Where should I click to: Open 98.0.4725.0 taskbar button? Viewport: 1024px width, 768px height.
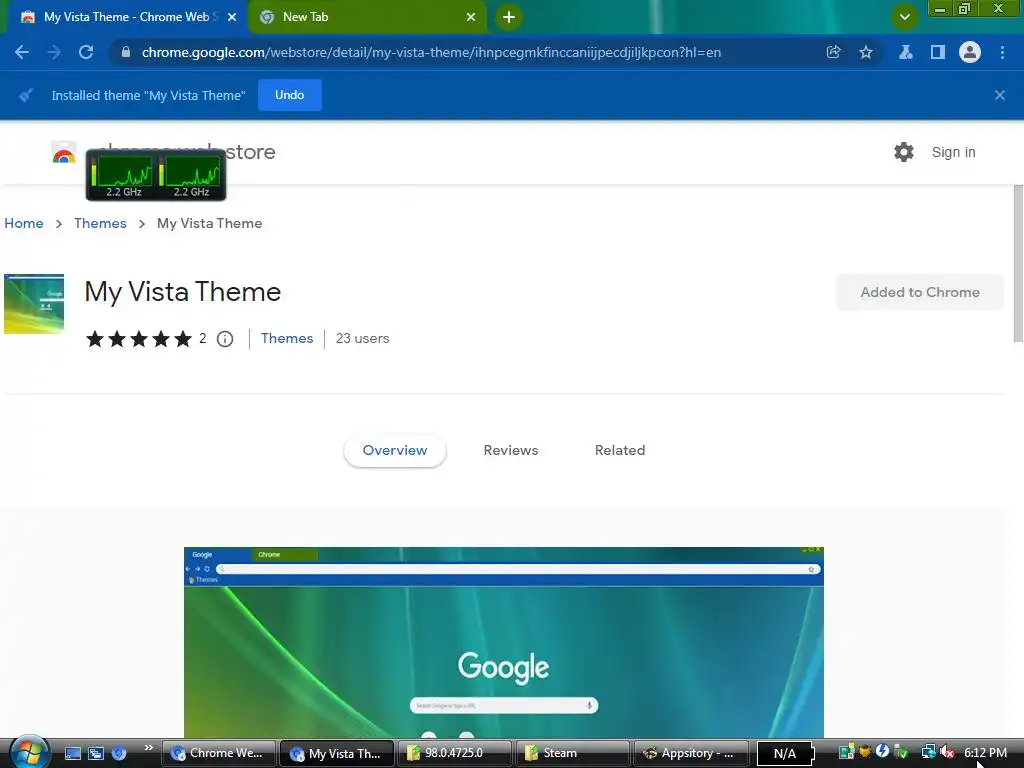[455, 754]
